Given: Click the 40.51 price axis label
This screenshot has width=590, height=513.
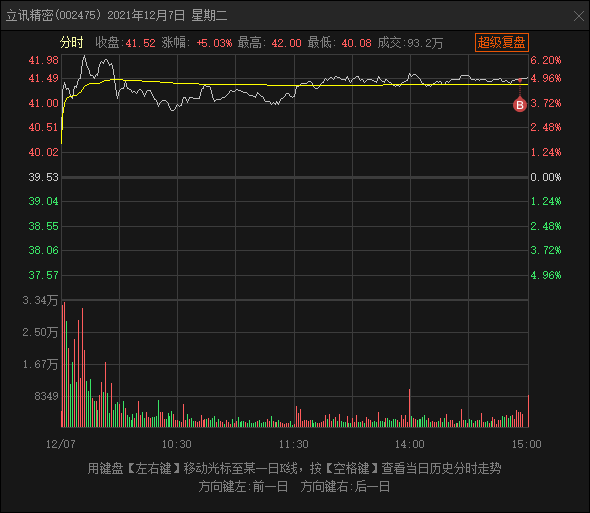Looking at the screenshot, I should coord(44,127).
